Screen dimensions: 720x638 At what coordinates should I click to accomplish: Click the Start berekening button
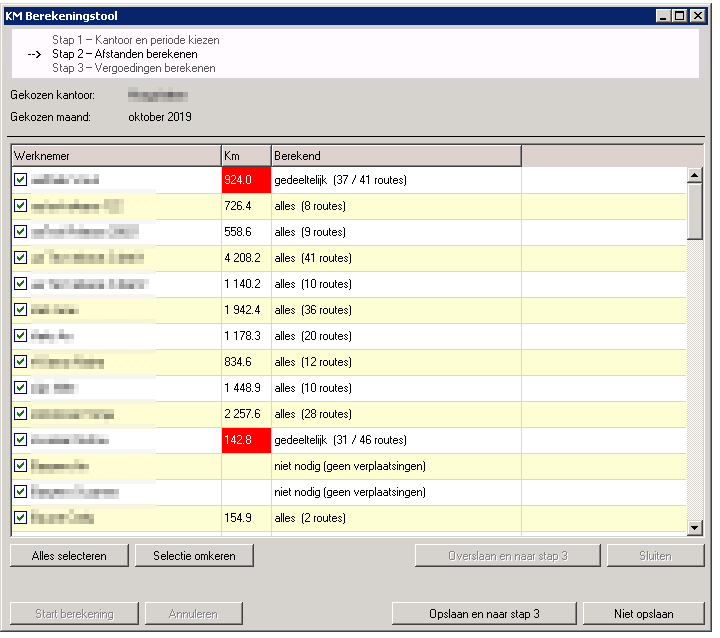click(x=74, y=614)
